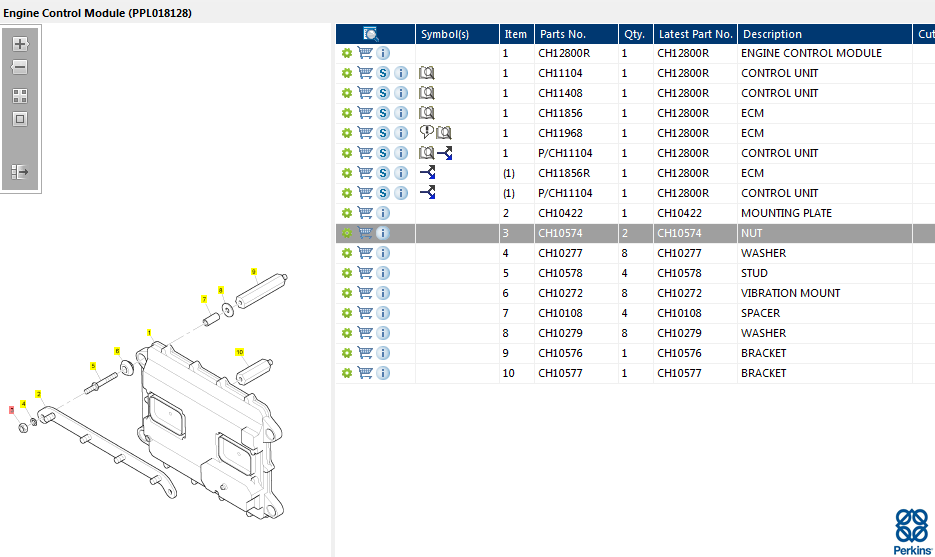This screenshot has width=935, height=557.
Task: Select yellow callout 2 on diagram
Action: tap(38, 394)
